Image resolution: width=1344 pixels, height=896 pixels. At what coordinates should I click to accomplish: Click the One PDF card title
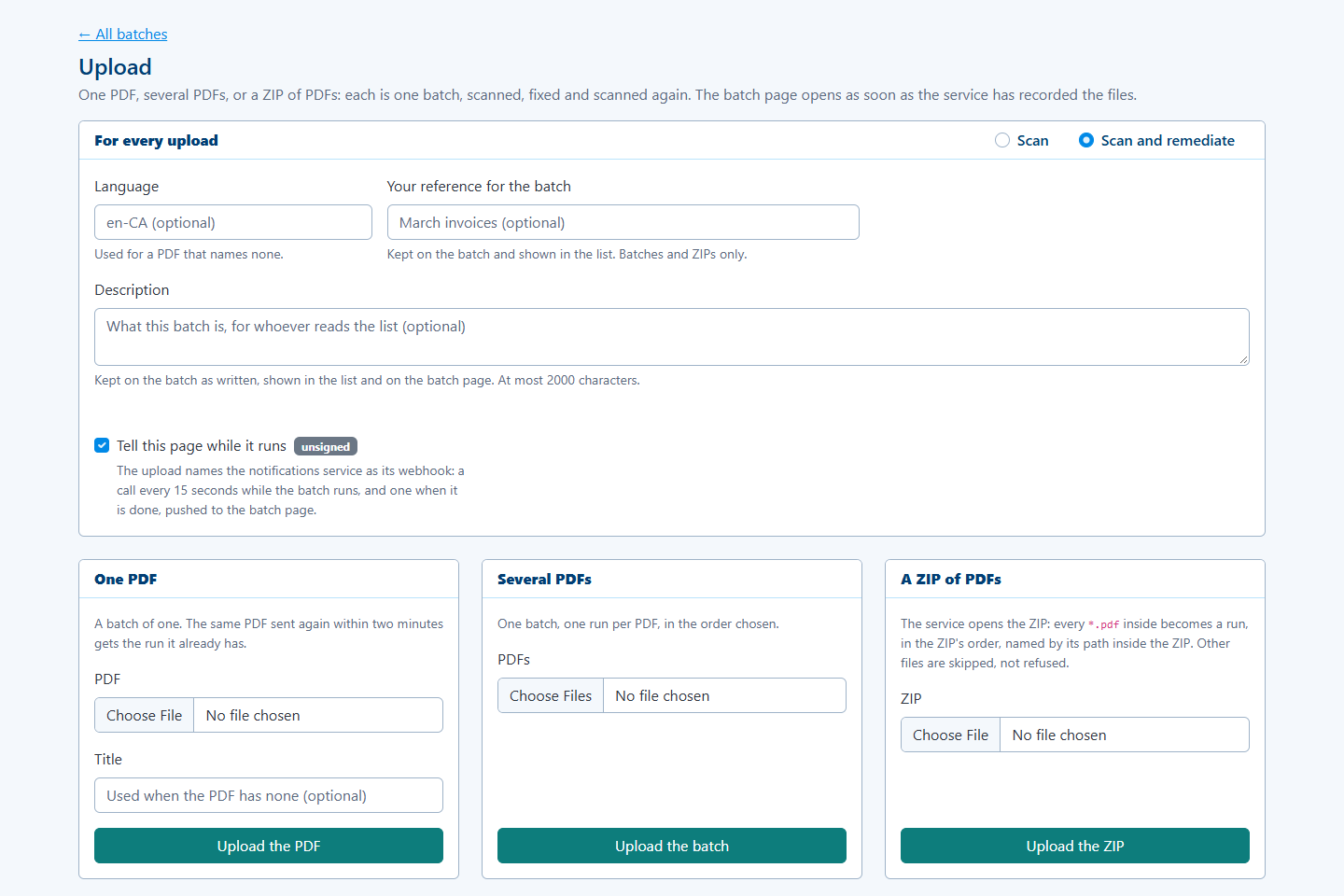[126, 579]
